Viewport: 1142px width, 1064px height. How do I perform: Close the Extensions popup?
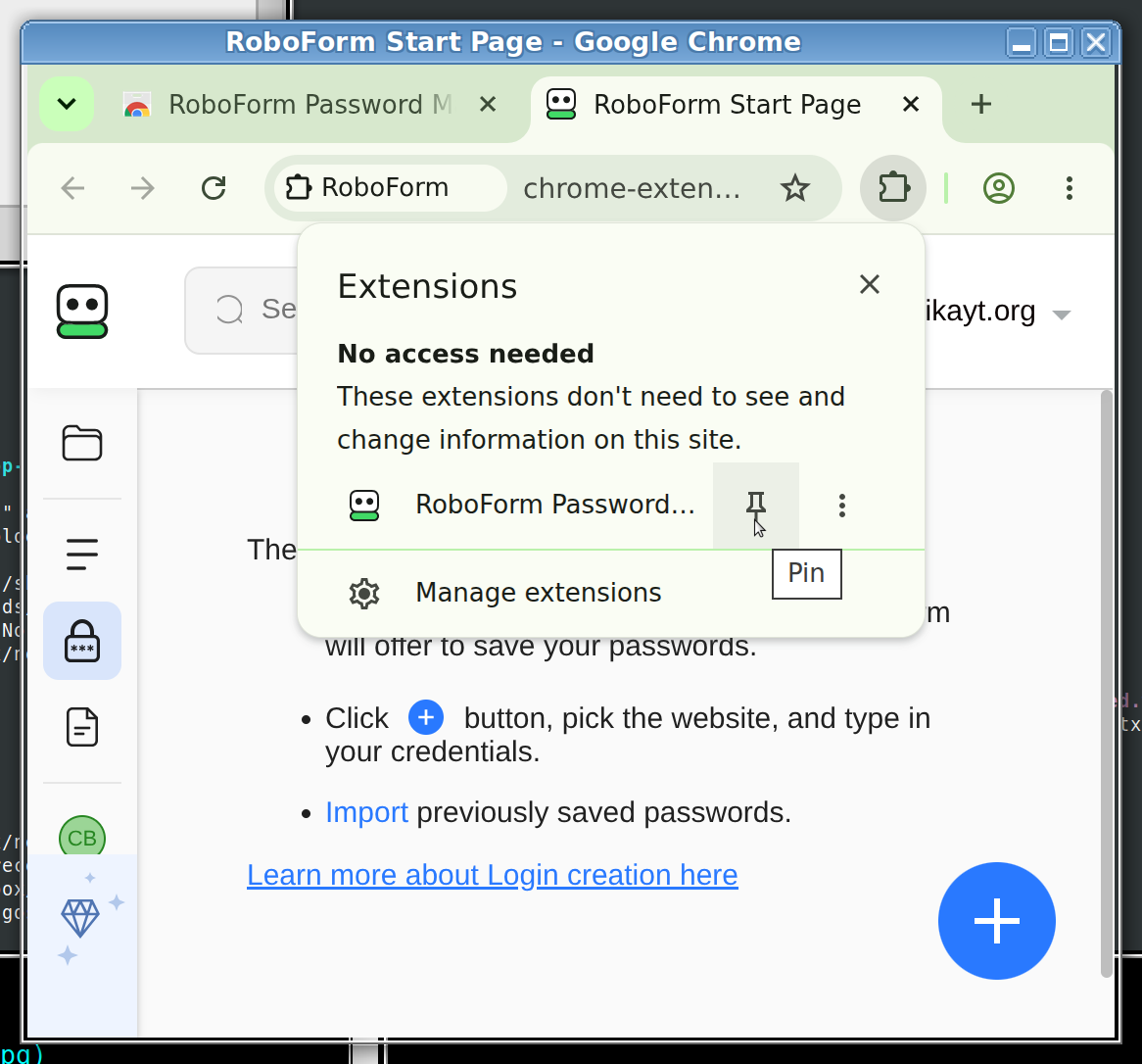coord(870,284)
